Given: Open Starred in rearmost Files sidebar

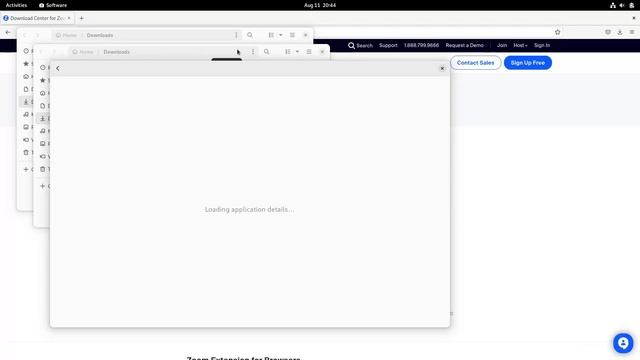Looking at the screenshot, I should tap(27, 64).
